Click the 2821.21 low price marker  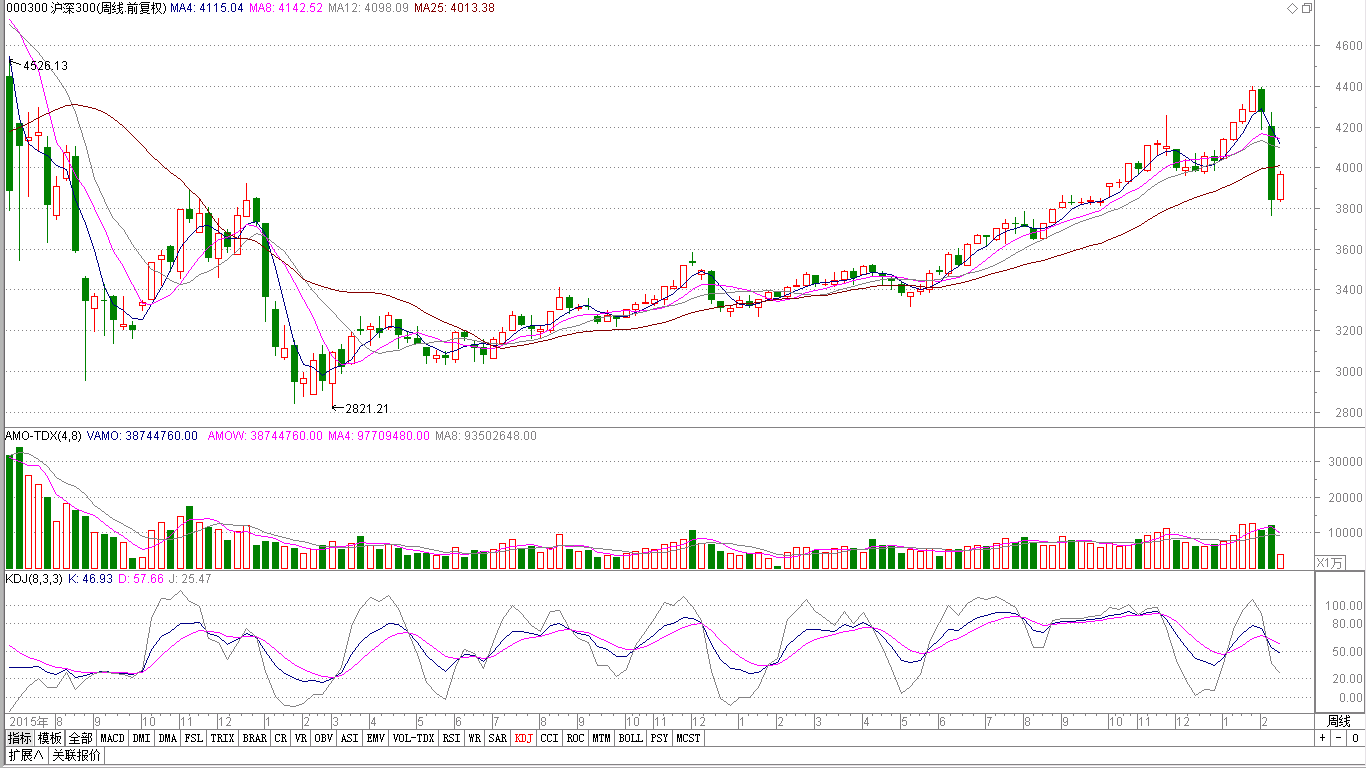pos(366,409)
